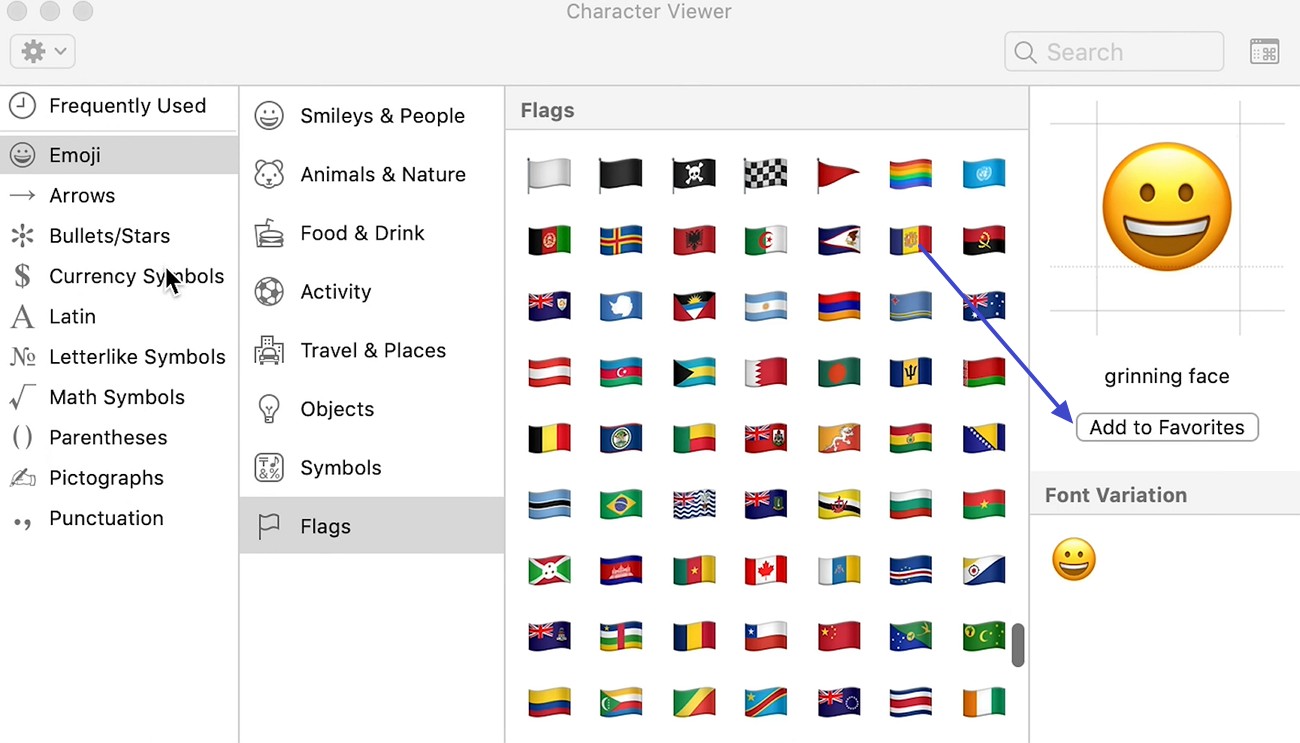Select the Bangladesh flag emoji

[x=838, y=372]
